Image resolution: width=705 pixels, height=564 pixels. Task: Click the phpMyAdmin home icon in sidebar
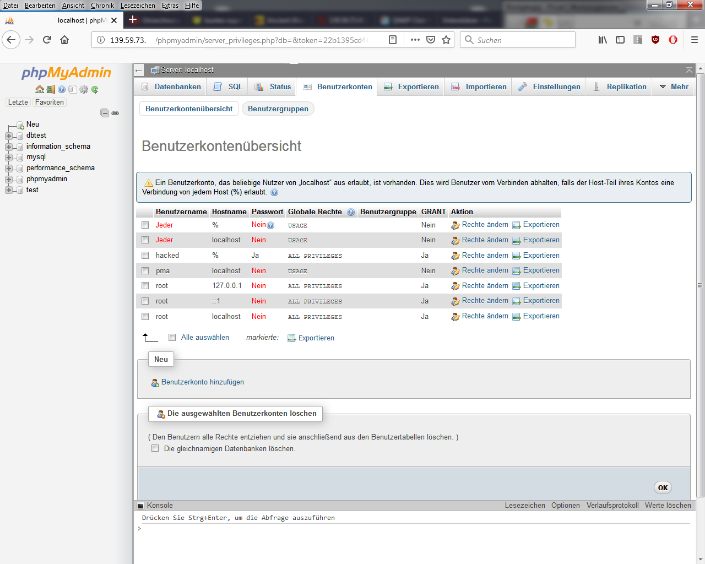(39, 90)
